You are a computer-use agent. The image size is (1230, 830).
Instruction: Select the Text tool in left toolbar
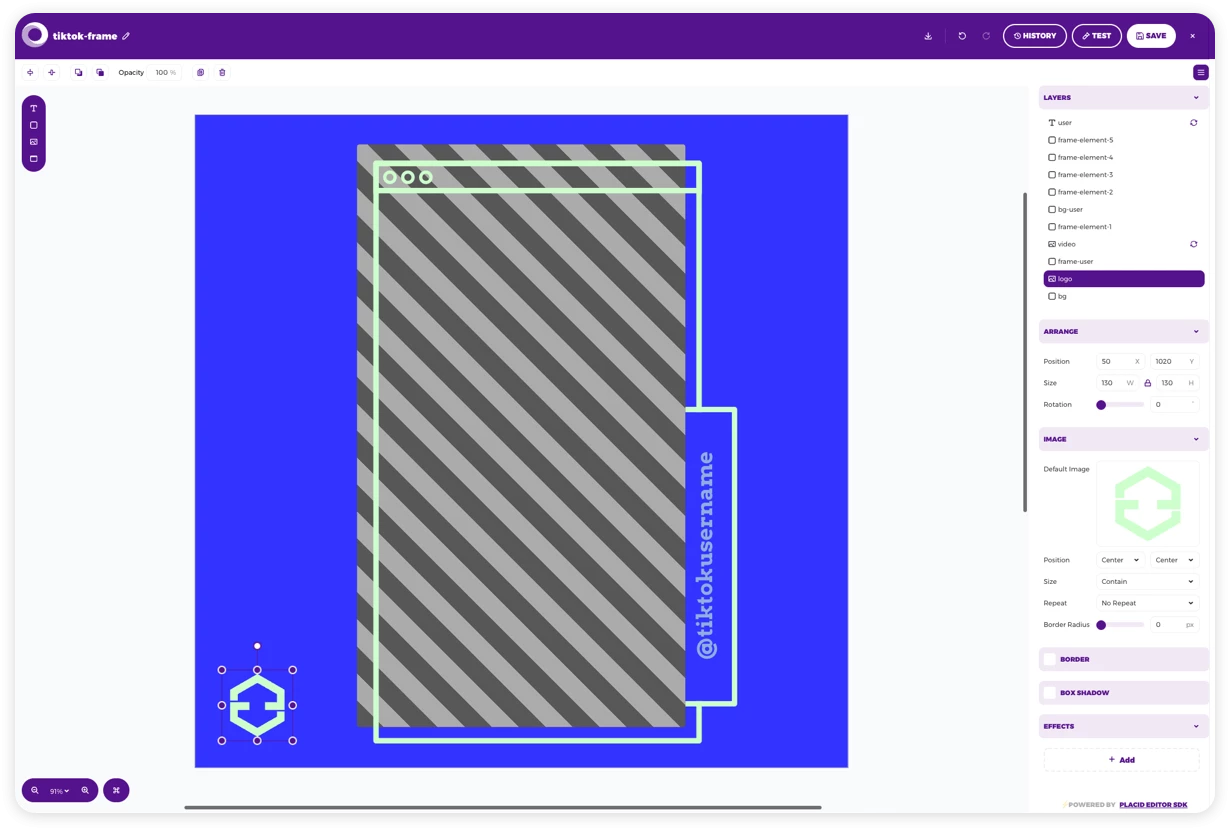point(33,108)
